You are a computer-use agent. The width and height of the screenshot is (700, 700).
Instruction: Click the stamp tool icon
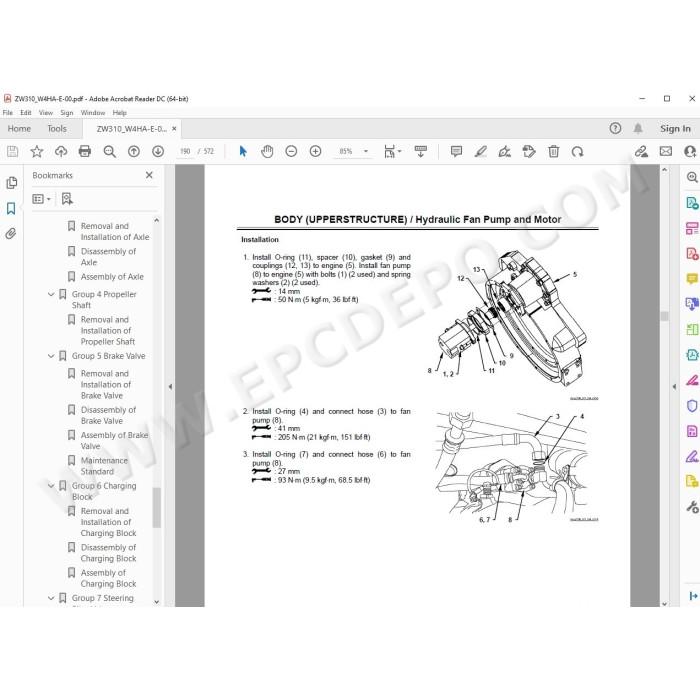529,152
